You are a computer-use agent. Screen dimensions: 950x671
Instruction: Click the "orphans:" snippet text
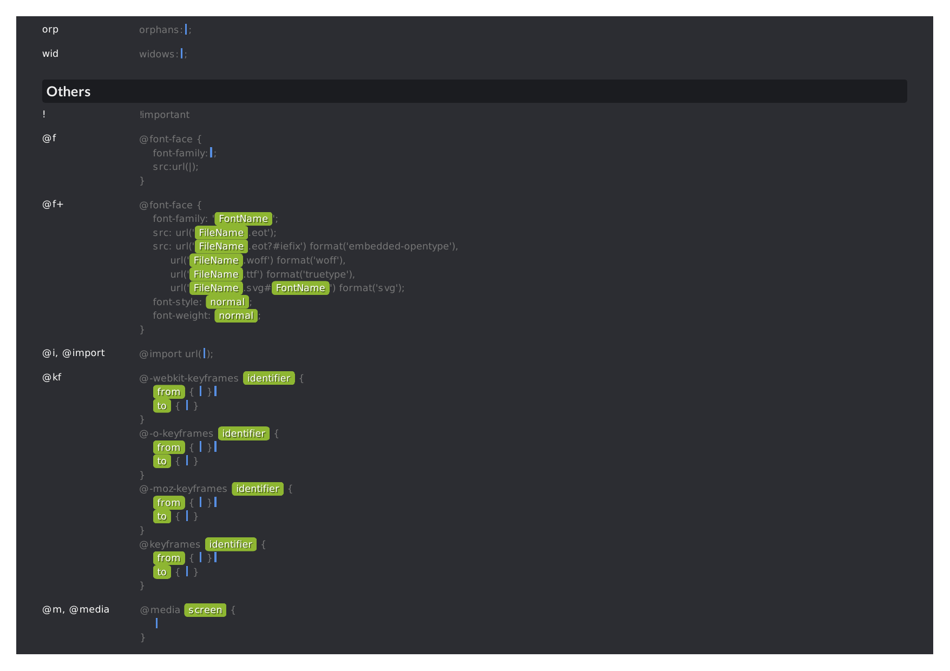(x=161, y=30)
